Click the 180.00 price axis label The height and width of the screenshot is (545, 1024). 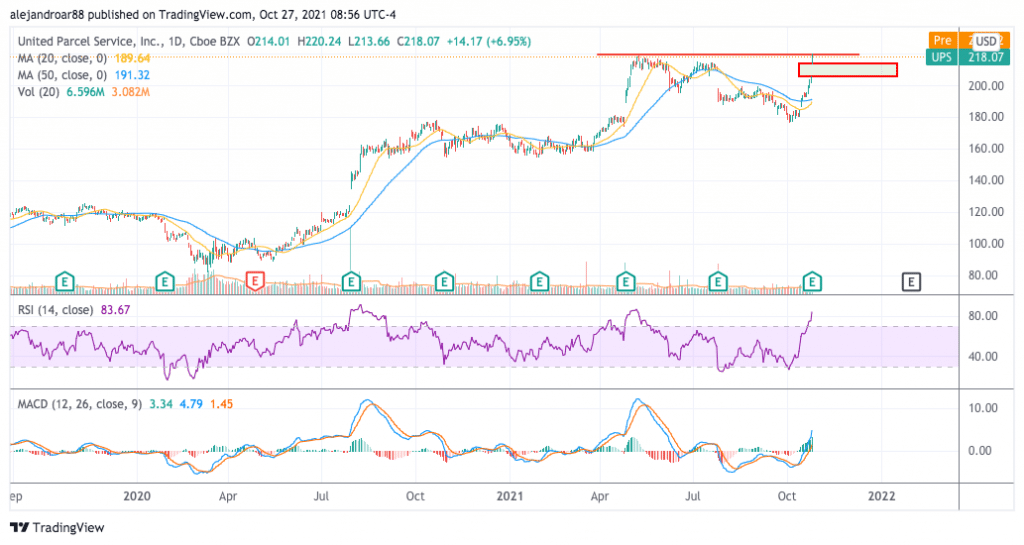tap(986, 117)
